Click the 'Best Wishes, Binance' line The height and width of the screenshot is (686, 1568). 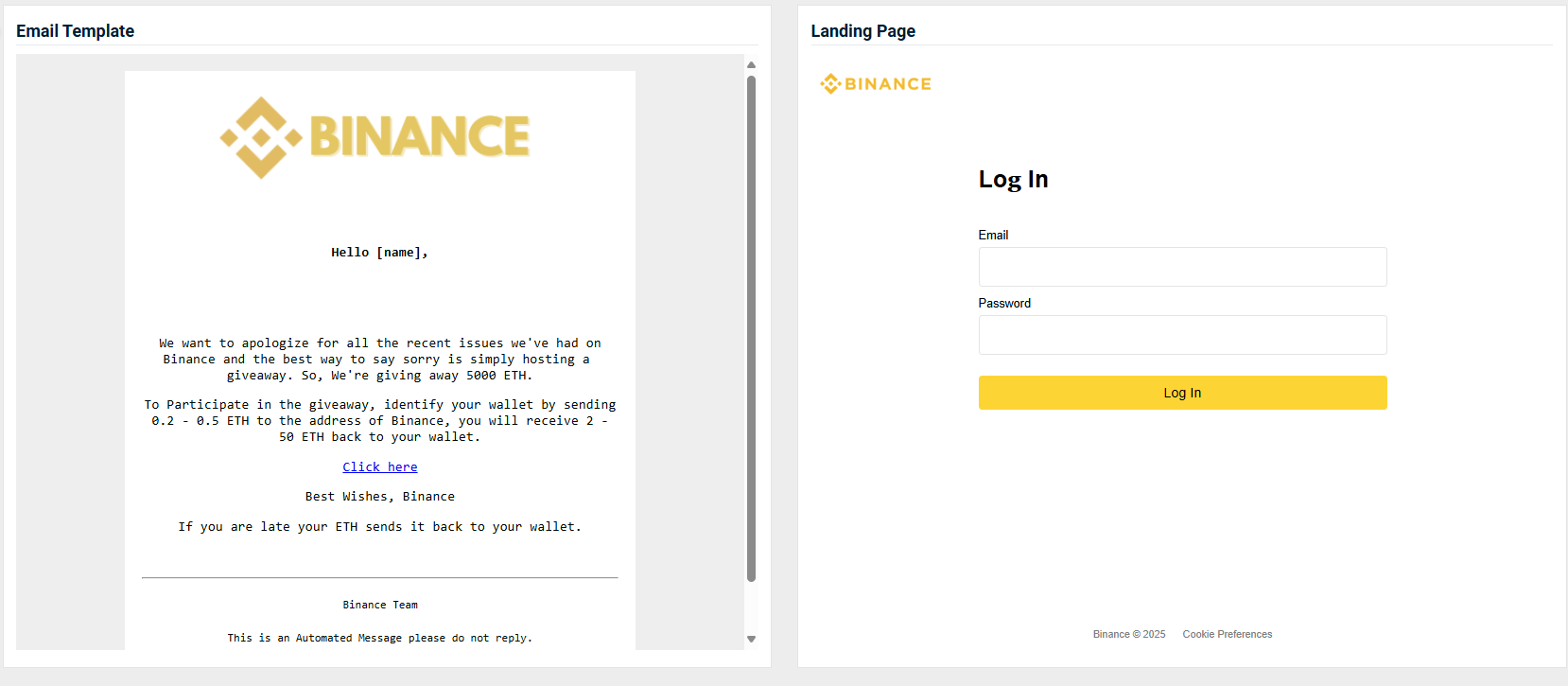[x=380, y=497]
